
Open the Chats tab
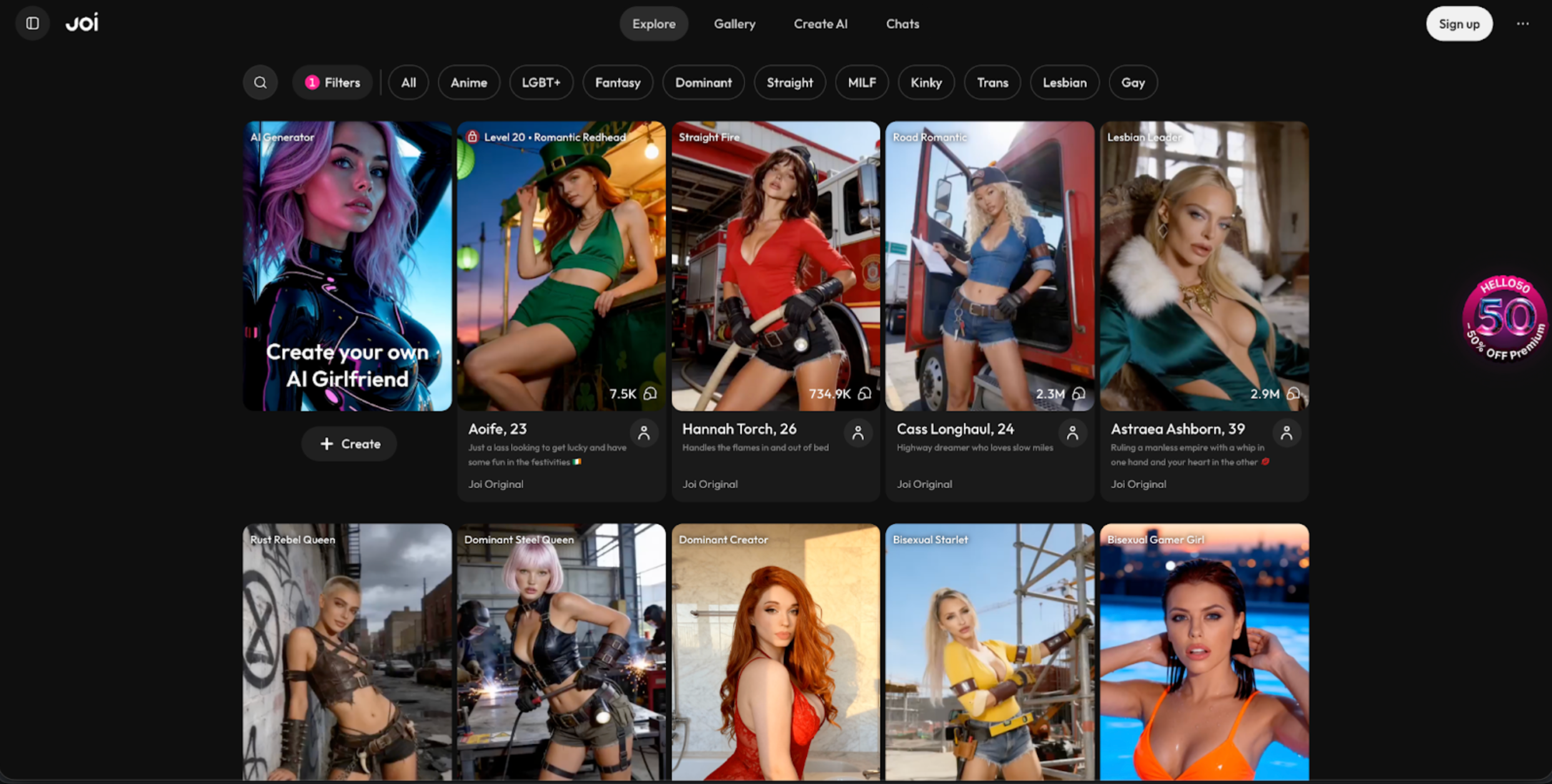pyautogui.click(x=902, y=24)
